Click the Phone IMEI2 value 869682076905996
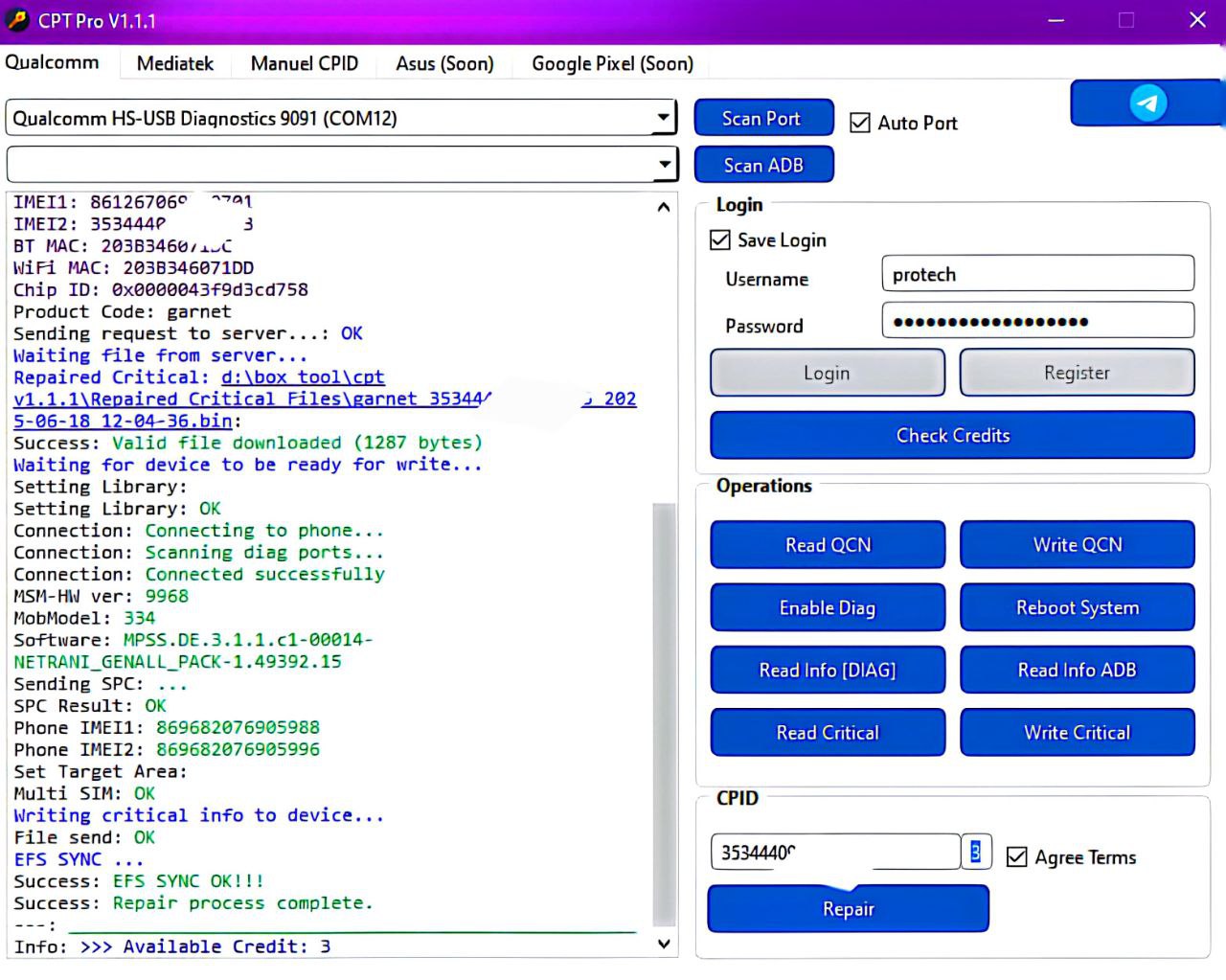The image size is (1226, 980). pos(238,750)
